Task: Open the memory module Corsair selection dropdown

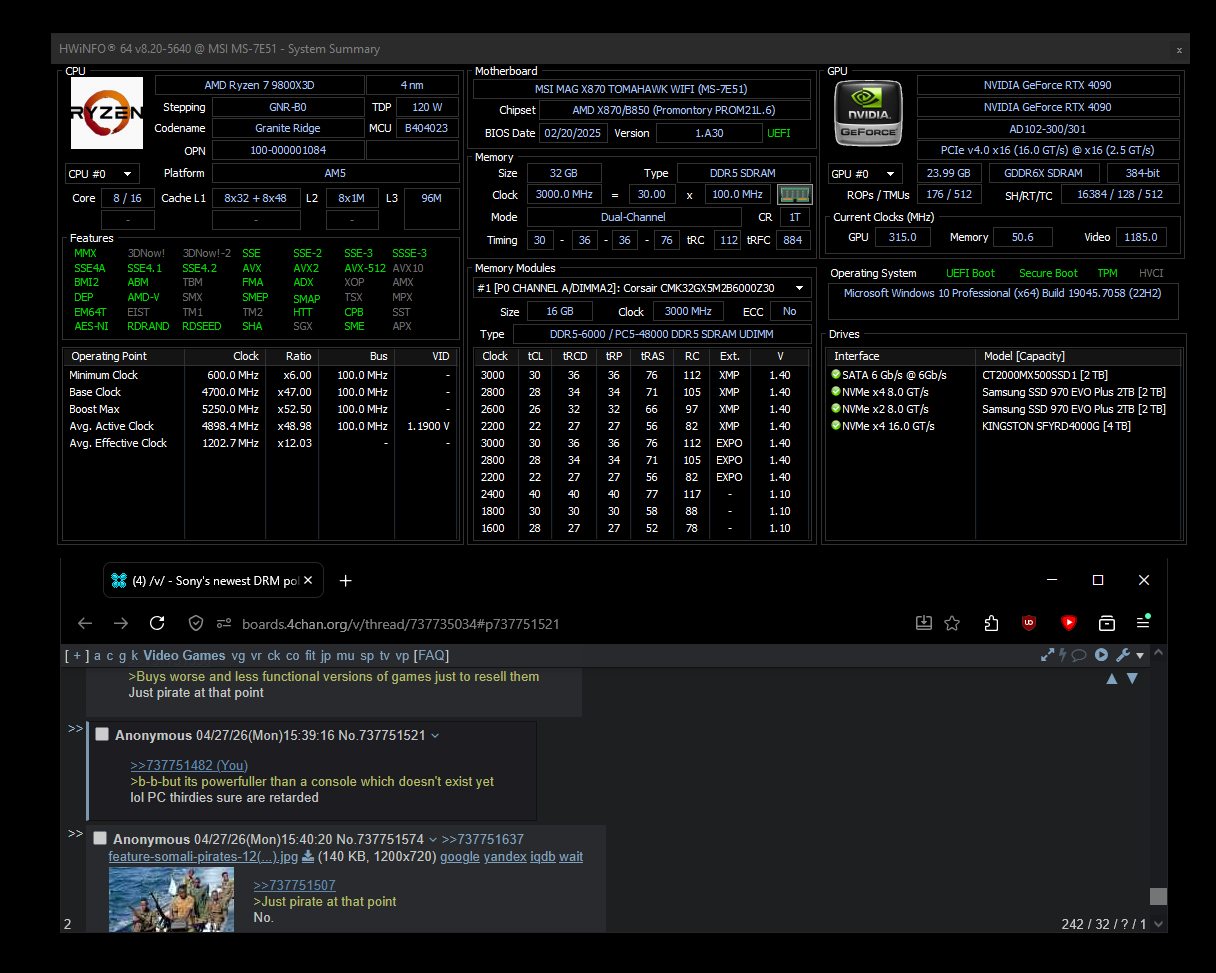Action: (x=642, y=288)
